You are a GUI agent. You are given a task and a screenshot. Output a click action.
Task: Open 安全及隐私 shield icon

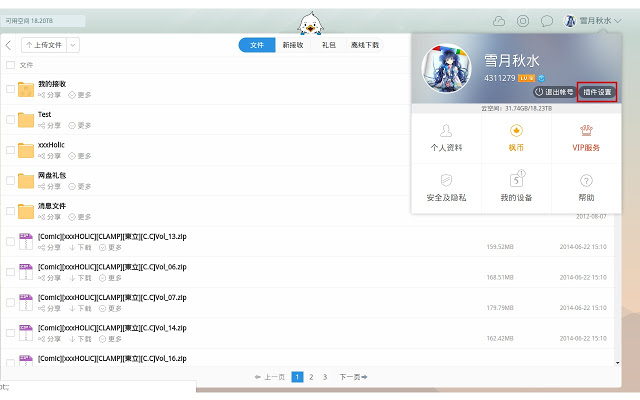(445, 180)
